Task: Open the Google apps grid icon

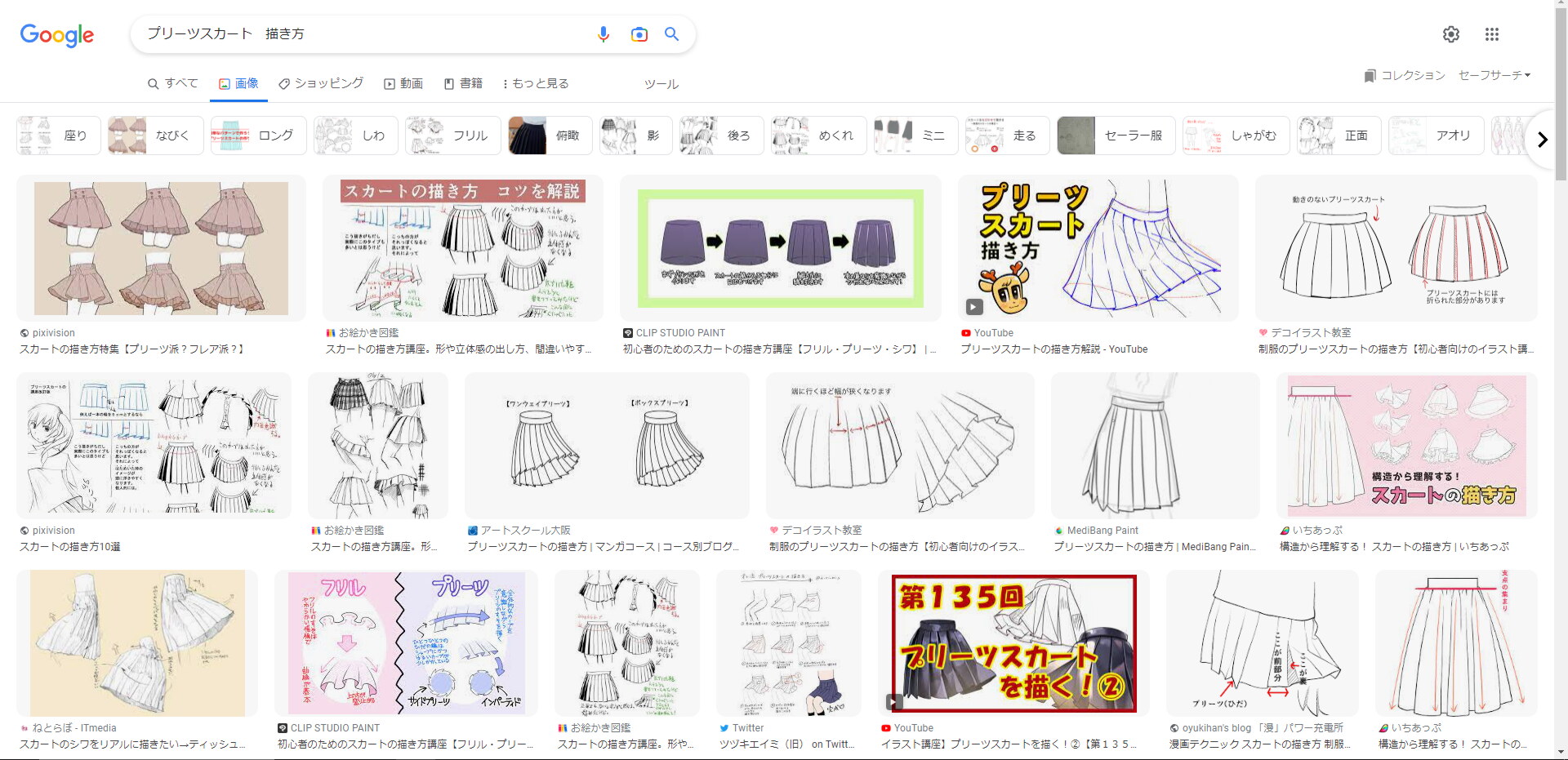Action: pos(1491,34)
